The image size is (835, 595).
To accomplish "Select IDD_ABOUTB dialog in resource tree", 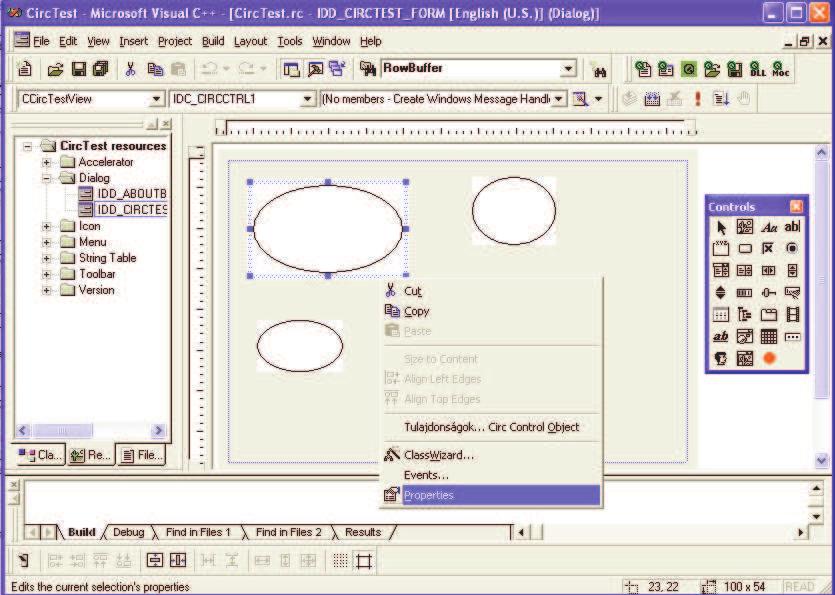I will tap(123, 194).
